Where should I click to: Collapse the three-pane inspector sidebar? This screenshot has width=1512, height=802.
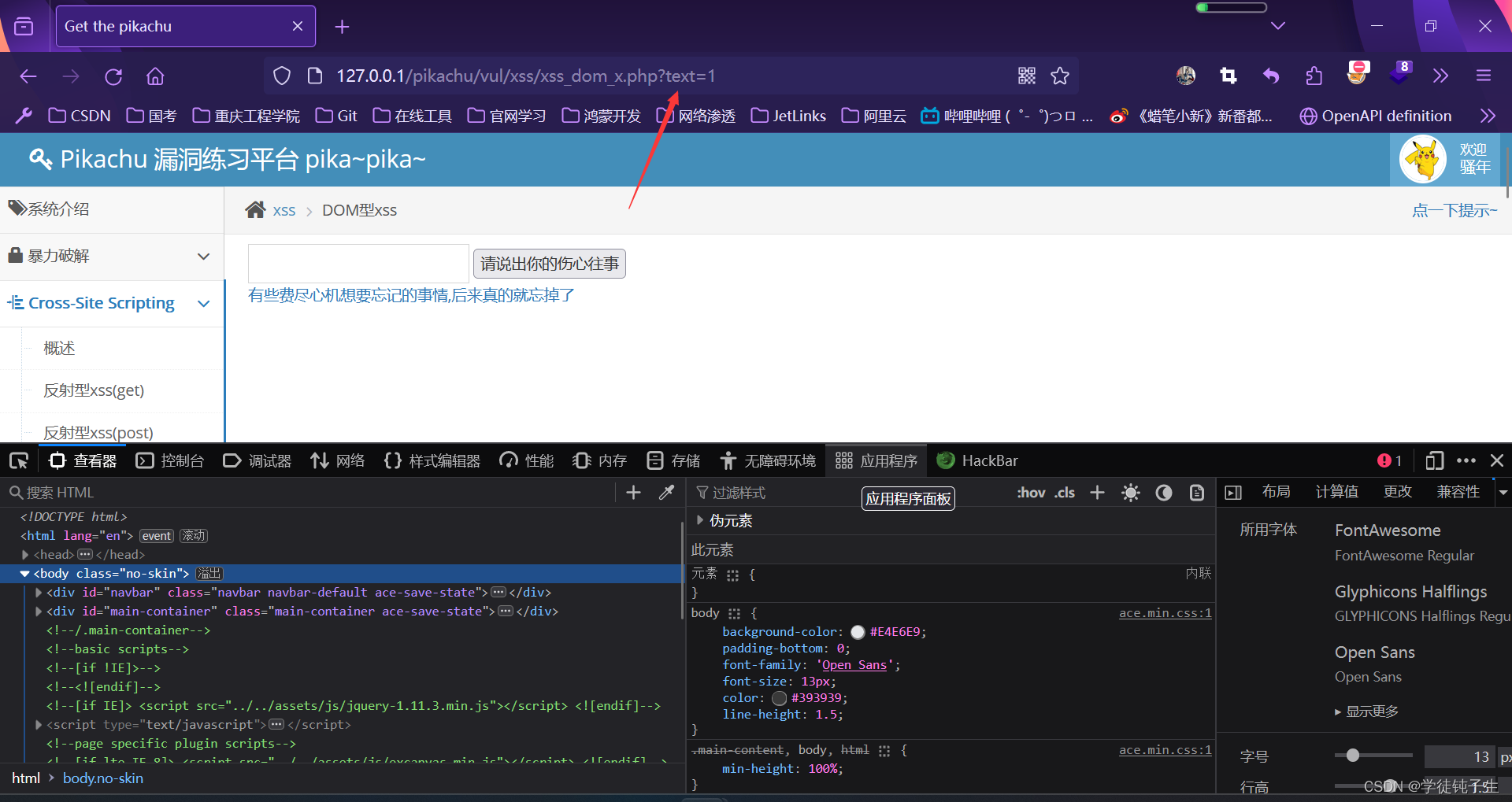(x=1233, y=493)
